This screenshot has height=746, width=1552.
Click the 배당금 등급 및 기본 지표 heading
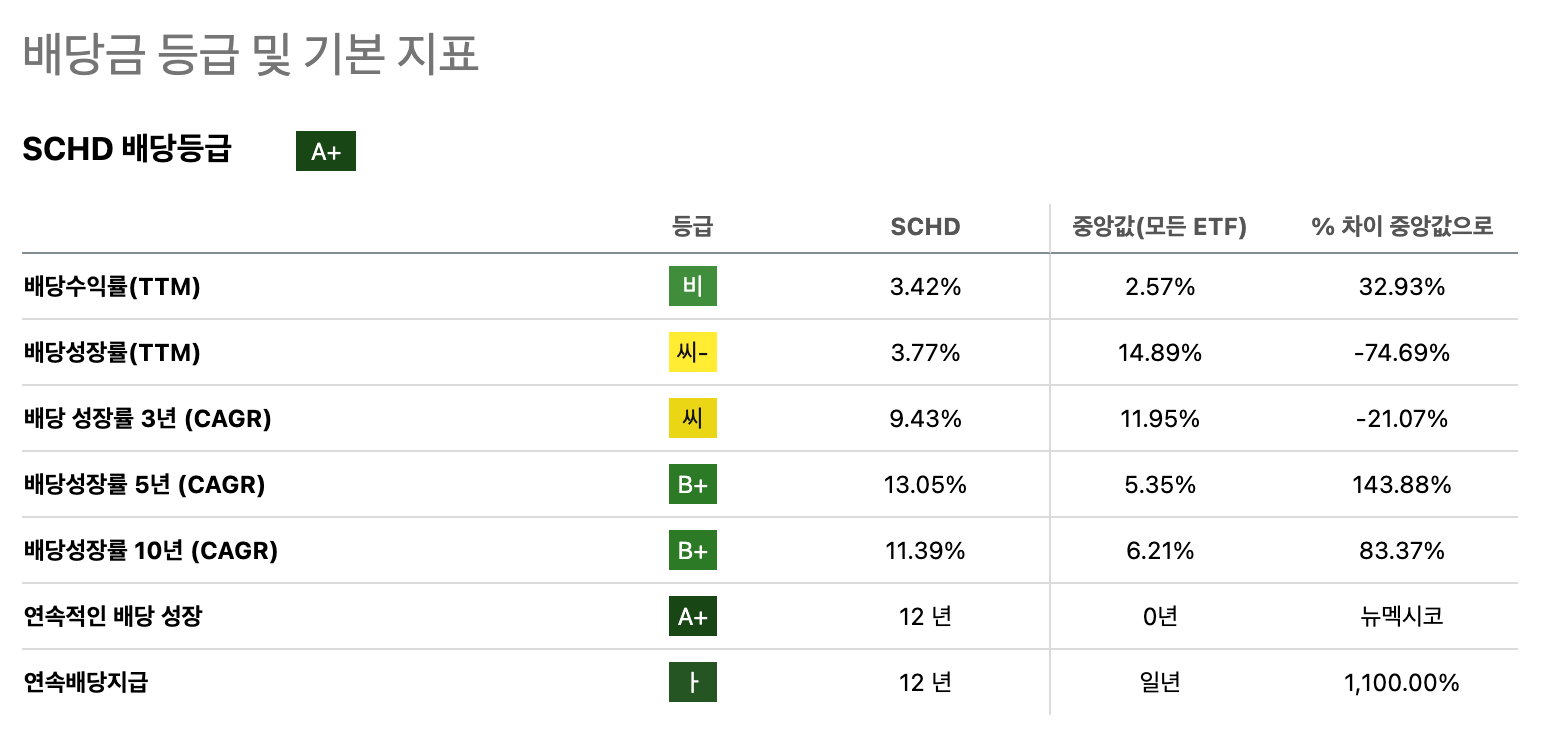(x=251, y=54)
